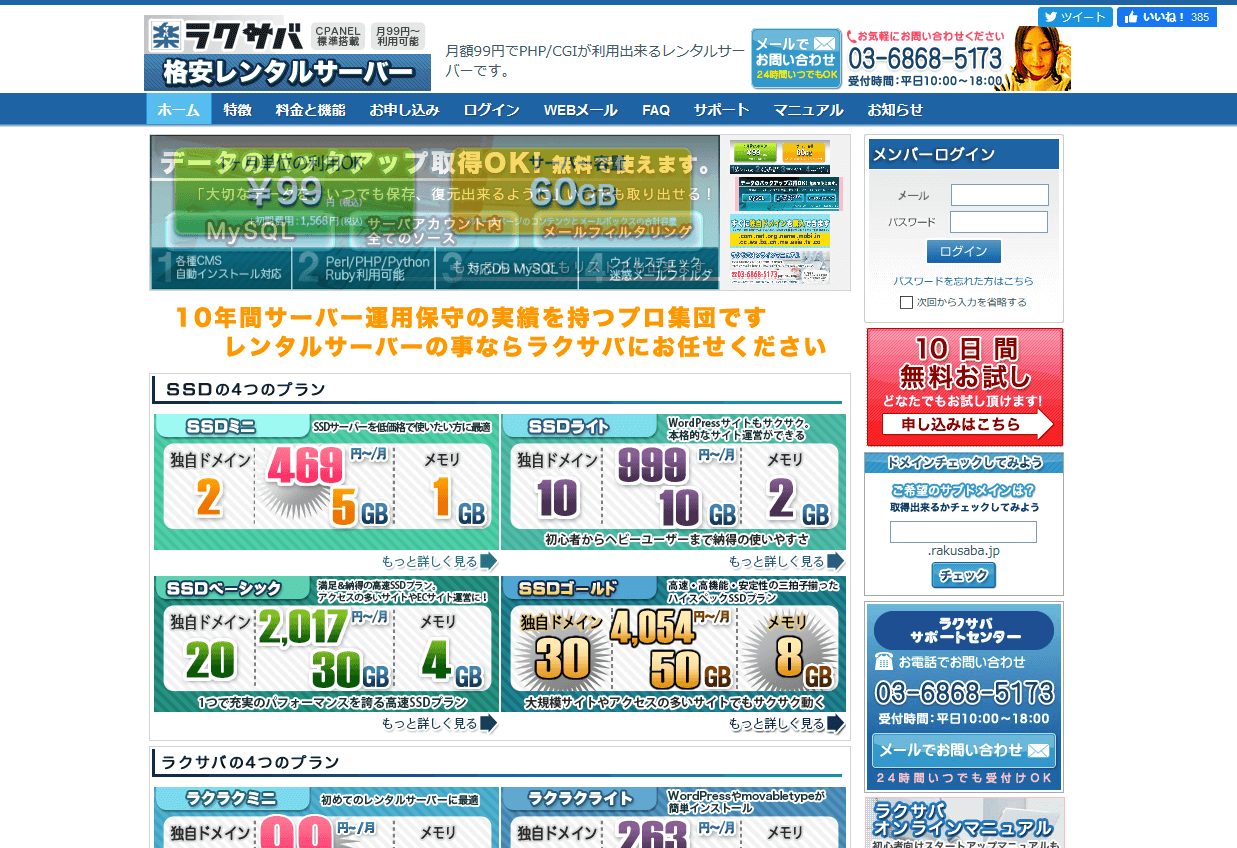This screenshot has width=1237, height=848.
Task: Open パスワードを忘れた方はこちら link
Action: (x=963, y=281)
